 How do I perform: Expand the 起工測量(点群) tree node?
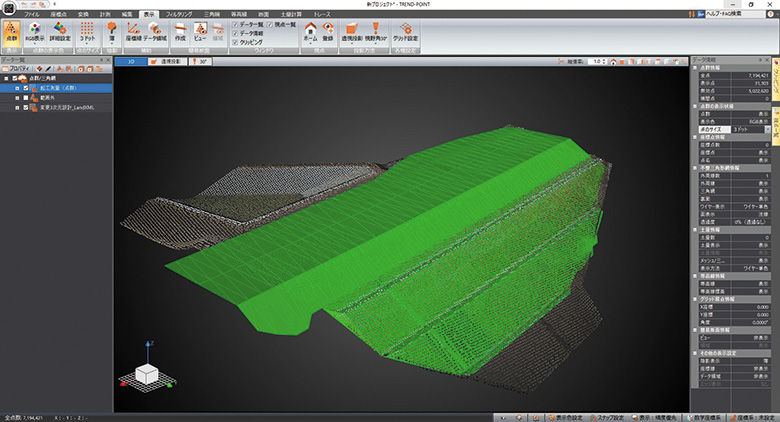(17, 88)
